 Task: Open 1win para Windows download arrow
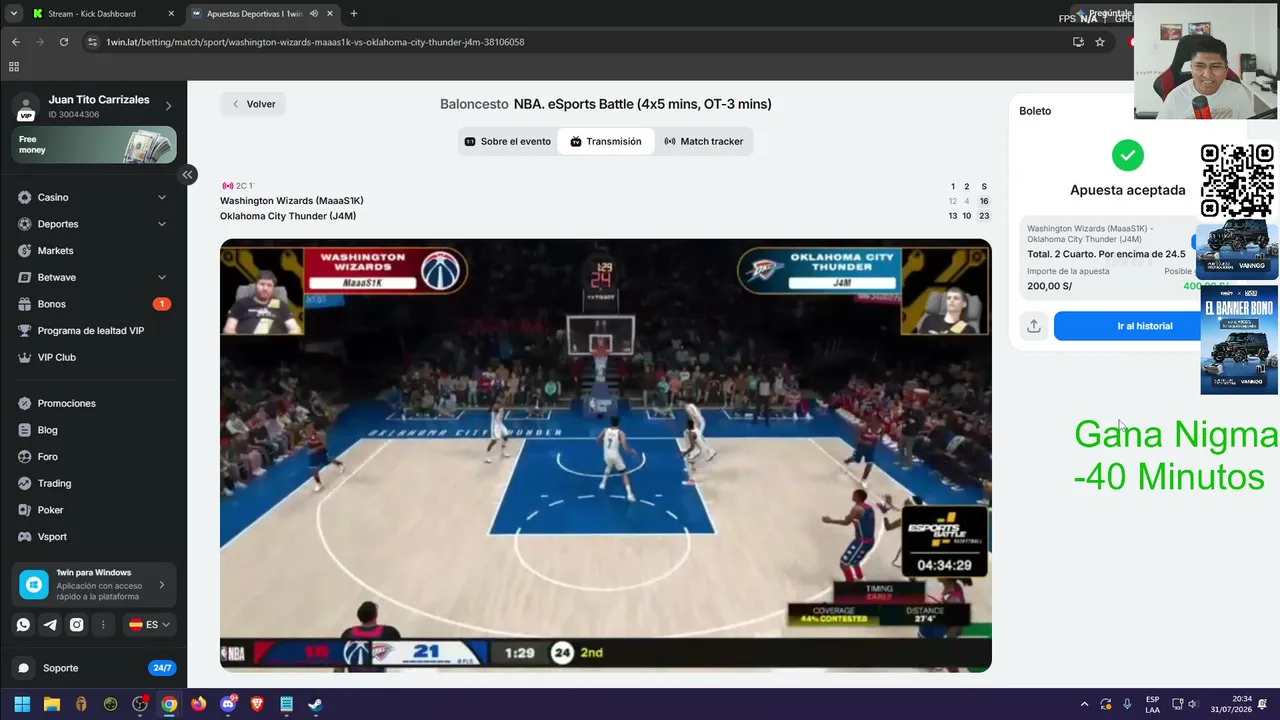coord(162,585)
